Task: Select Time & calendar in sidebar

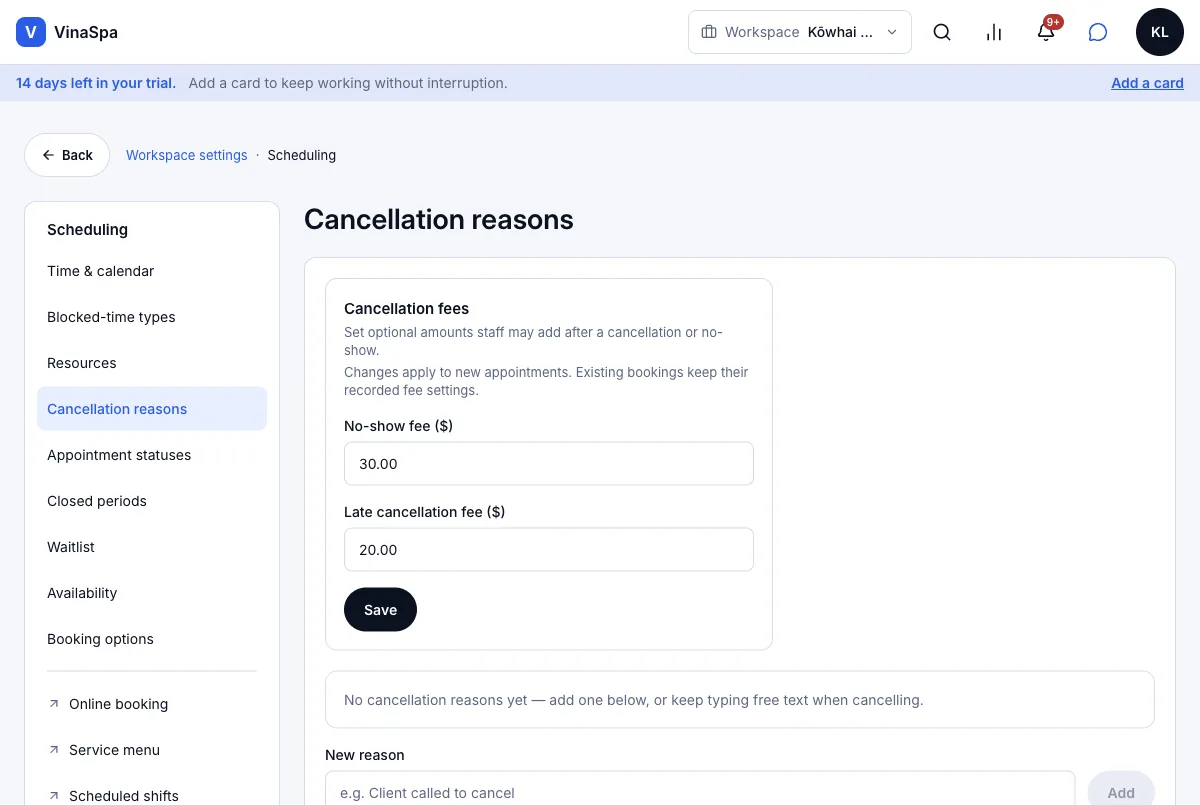Action: [152, 271]
